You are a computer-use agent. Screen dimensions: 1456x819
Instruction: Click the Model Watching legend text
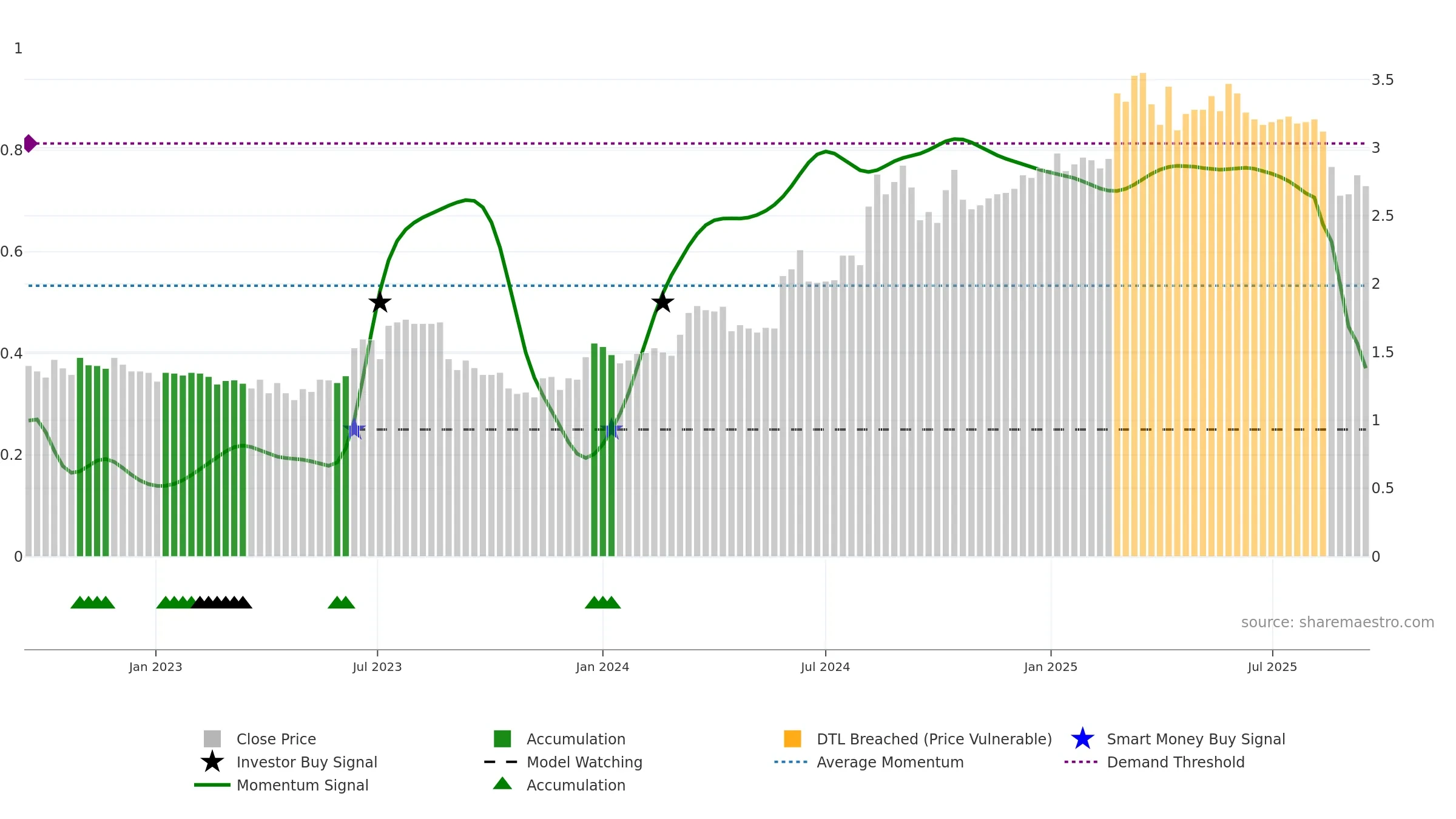584,762
